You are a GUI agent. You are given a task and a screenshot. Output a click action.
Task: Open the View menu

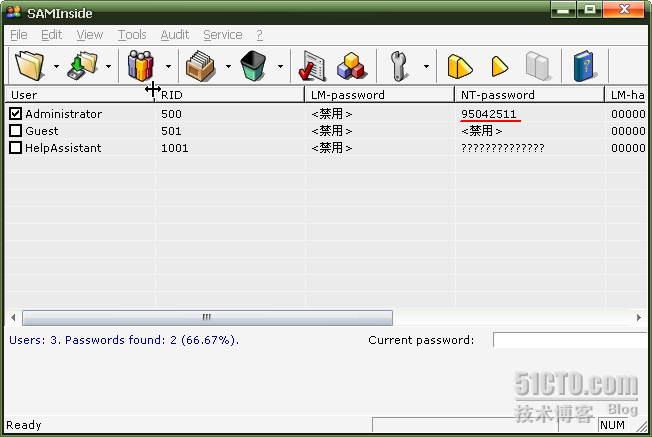tap(90, 35)
